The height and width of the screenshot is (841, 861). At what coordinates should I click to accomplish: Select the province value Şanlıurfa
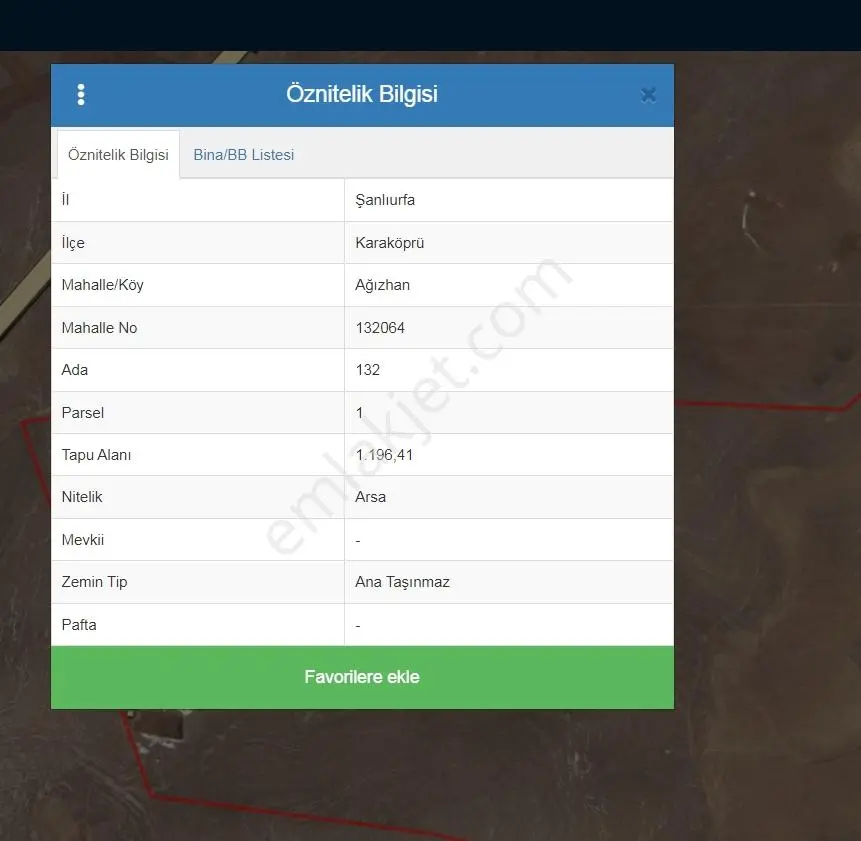385,200
